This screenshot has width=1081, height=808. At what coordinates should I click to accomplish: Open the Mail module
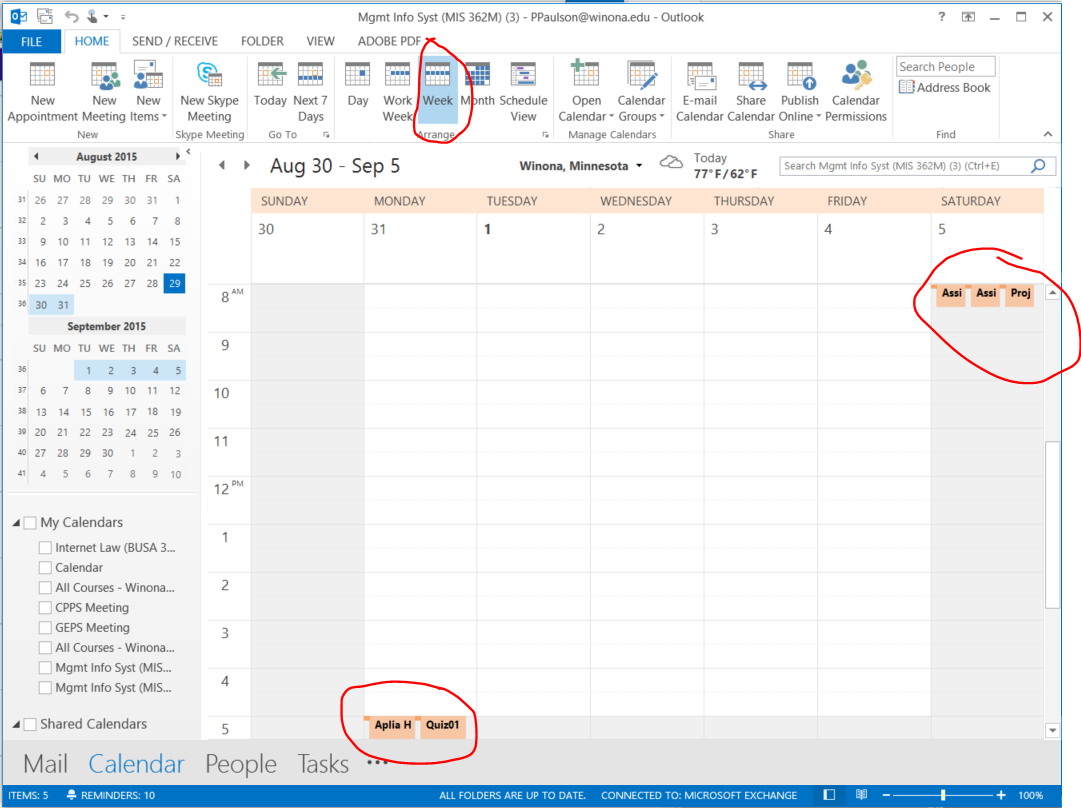click(x=46, y=764)
